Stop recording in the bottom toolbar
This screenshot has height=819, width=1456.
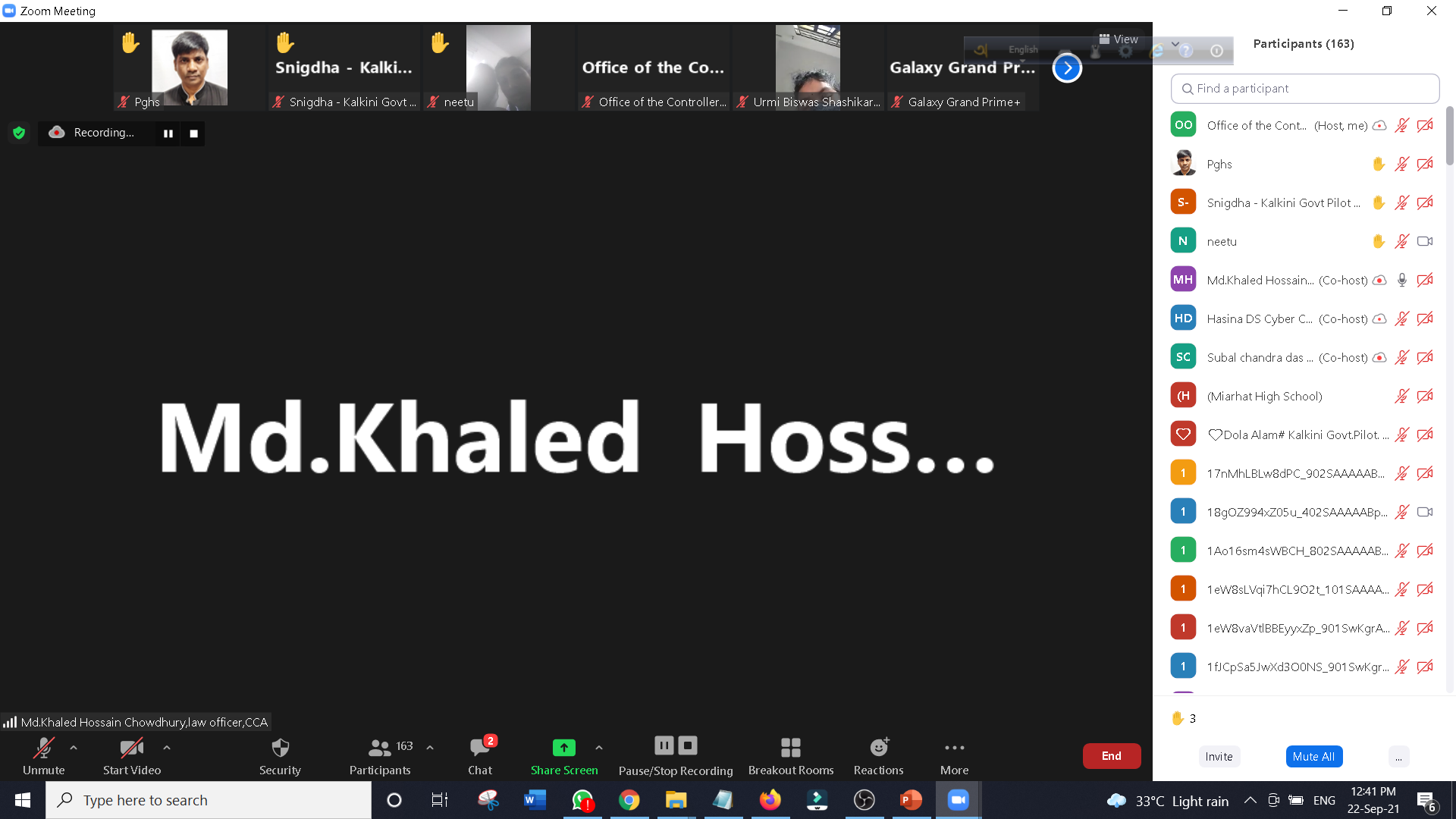pyautogui.click(x=688, y=746)
